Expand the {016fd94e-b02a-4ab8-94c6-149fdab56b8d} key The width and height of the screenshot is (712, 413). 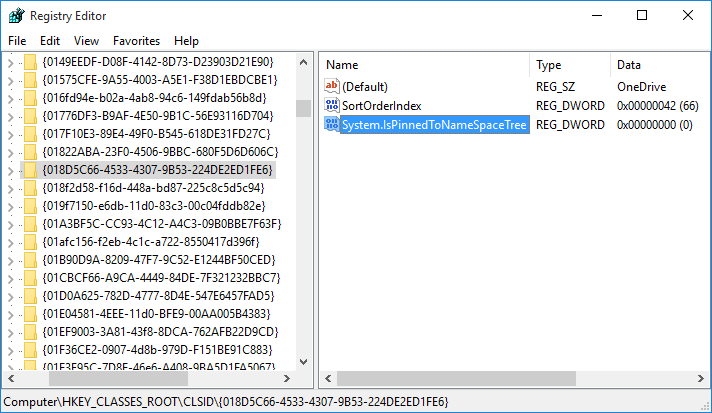[x=11, y=99]
